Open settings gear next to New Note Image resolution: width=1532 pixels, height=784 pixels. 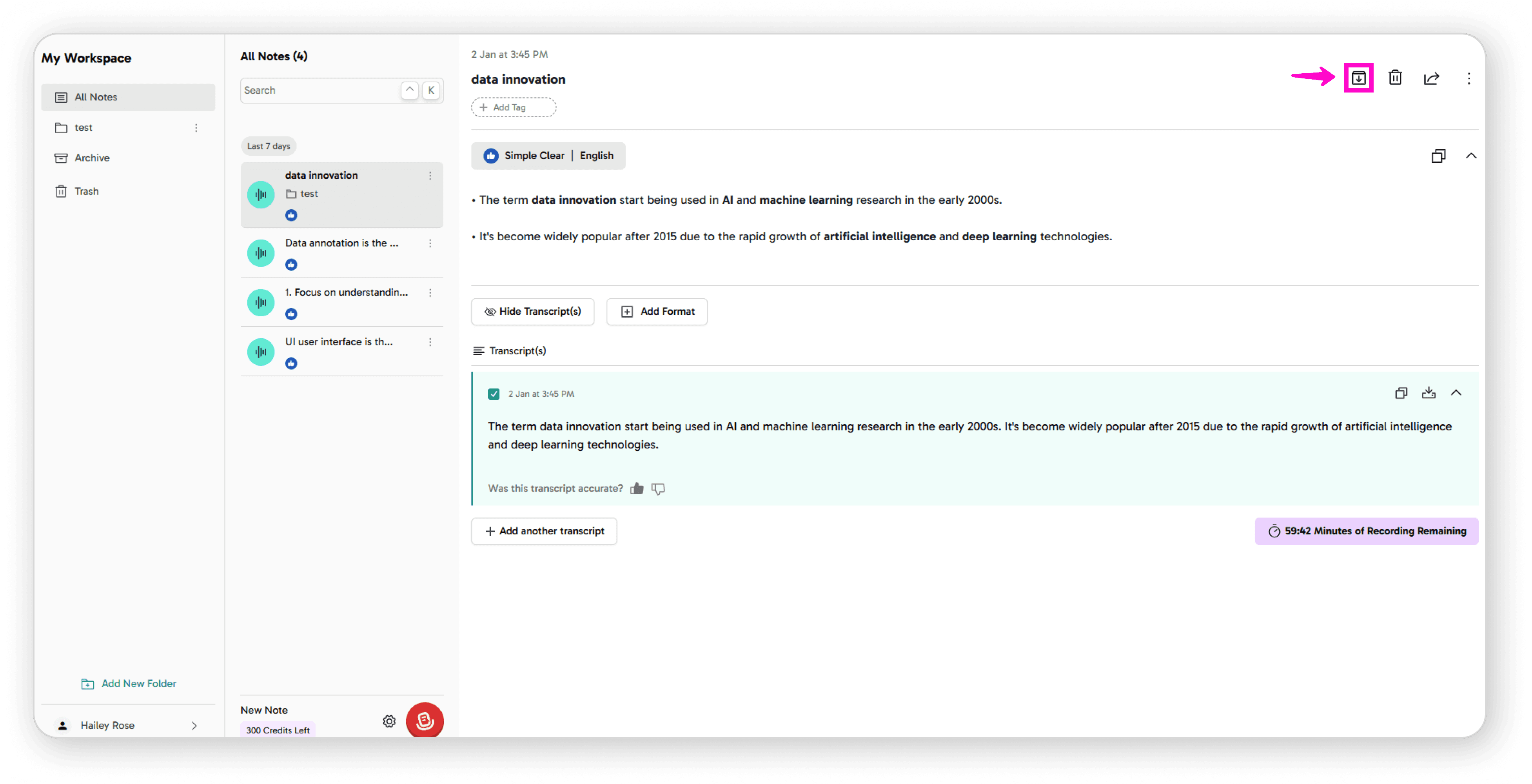(x=389, y=721)
